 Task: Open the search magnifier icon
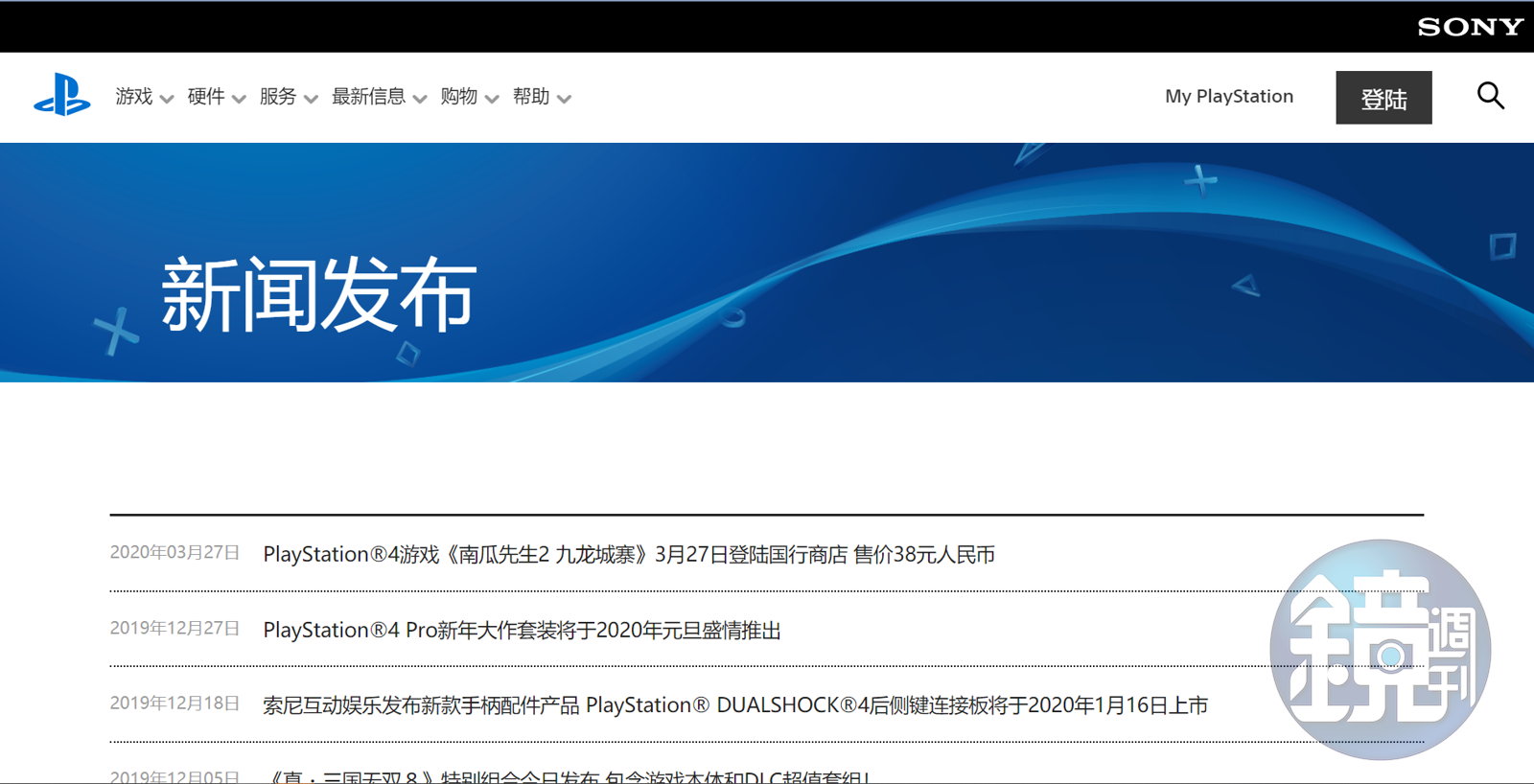pos(1490,96)
